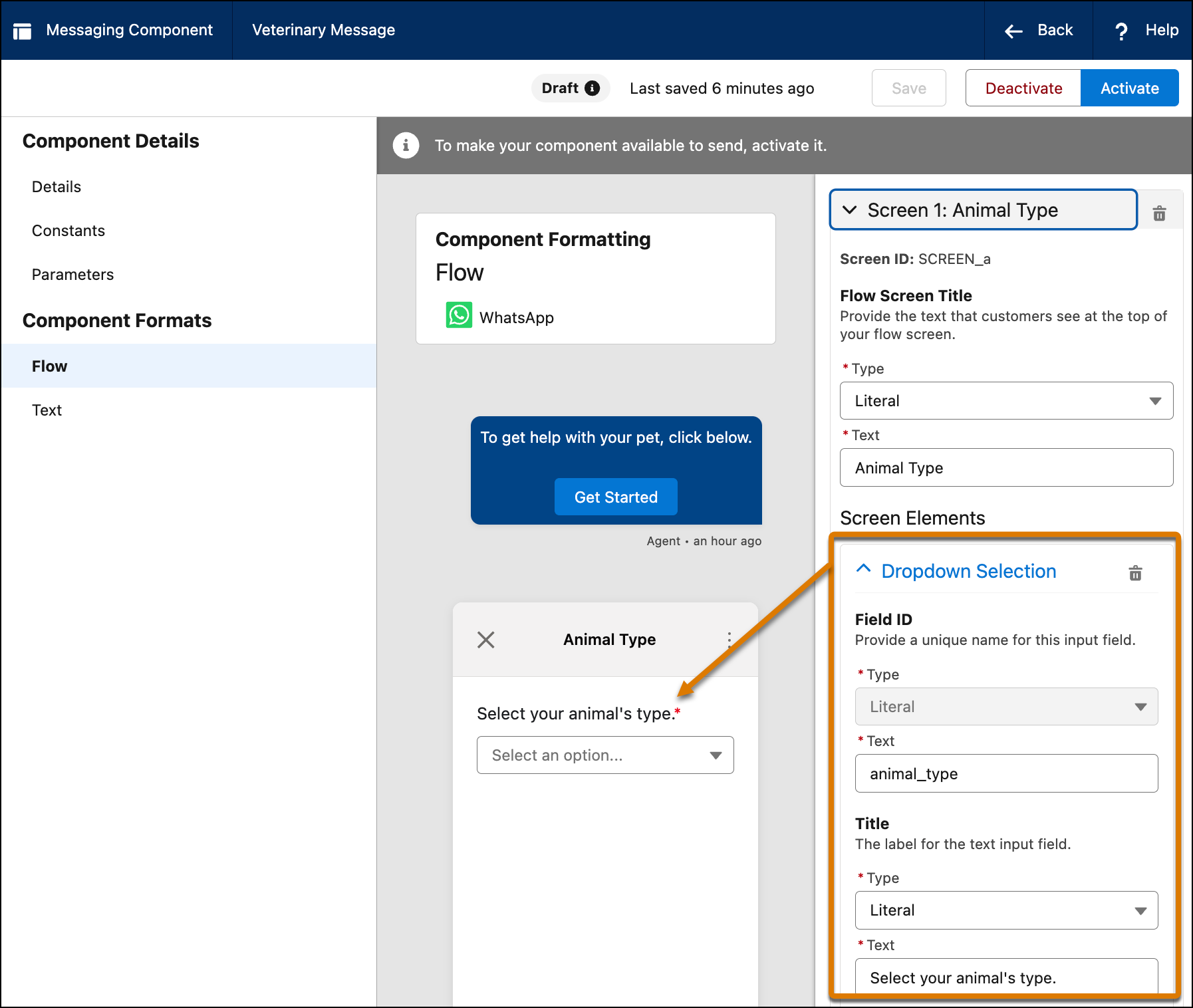The image size is (1193, 1008).
Task: Click the 'Component Formats' sidebar heading
Action: (x=117, y=320)
